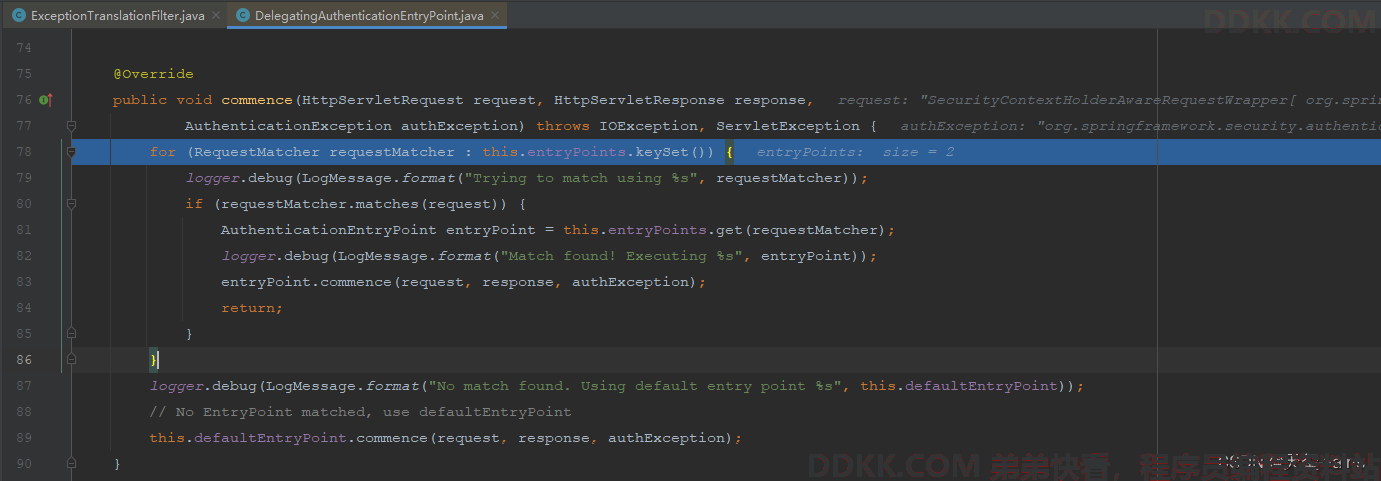Click the logger reference on line 87
This screenshot has height=481, width=1381.
pyautogui.click(x=177, y=386)
